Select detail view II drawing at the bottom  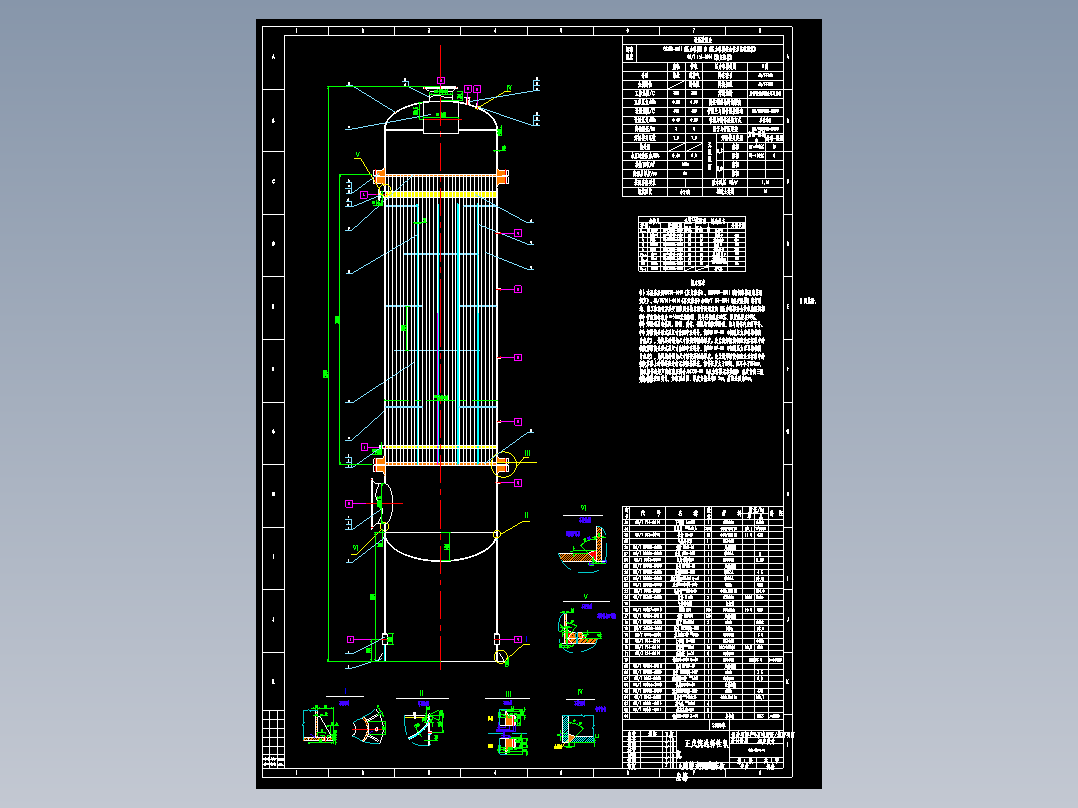[423, 728]
